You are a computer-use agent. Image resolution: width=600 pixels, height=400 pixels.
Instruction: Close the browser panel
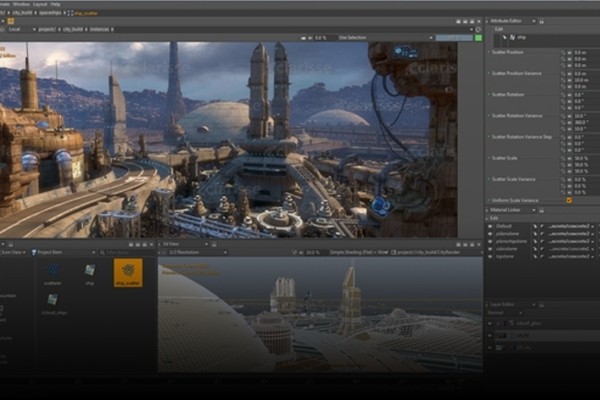tap(152, 244)
